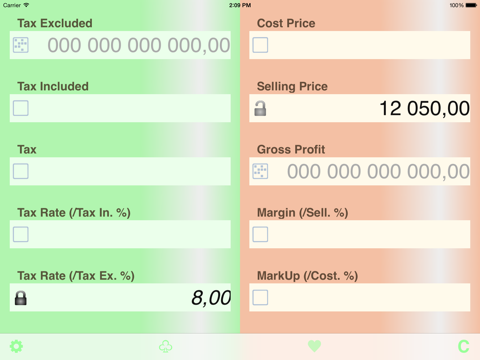The width and height of the screenshot is (480, 360).
Task: Tap the club symbol in bottom bar
Action: point(166,346)
